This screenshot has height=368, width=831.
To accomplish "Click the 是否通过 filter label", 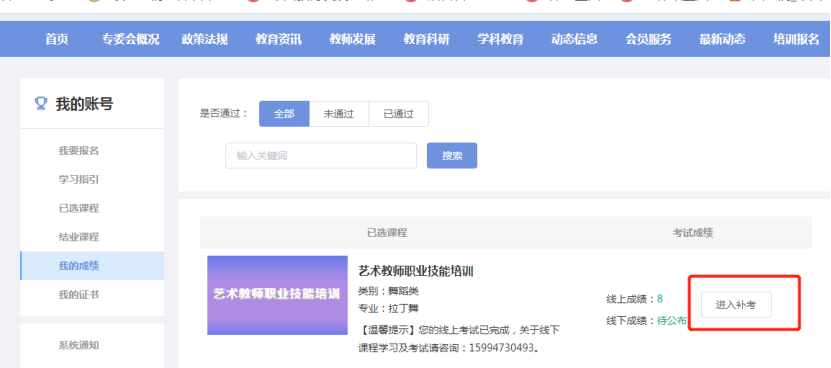I will pos(224,113).
